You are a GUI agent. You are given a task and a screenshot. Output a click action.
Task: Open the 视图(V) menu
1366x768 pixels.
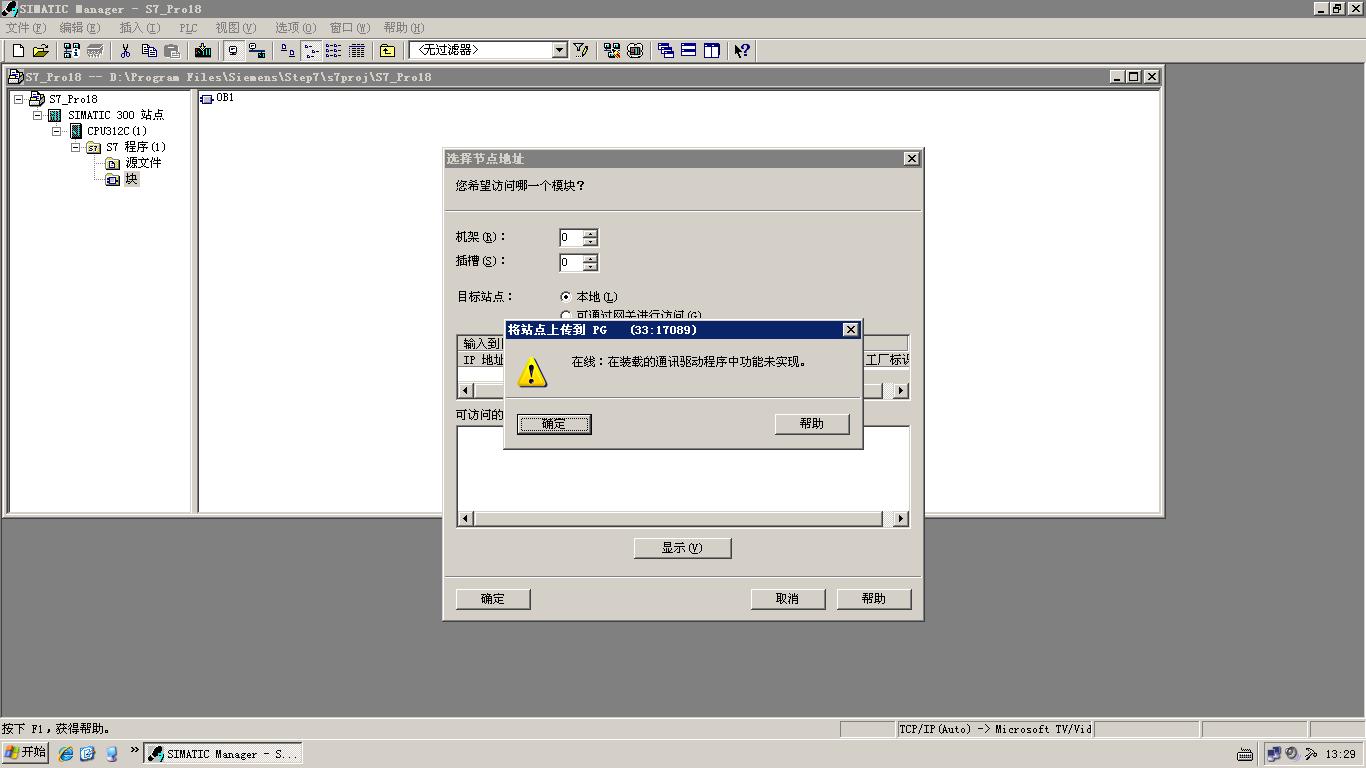tap(235, 28)
